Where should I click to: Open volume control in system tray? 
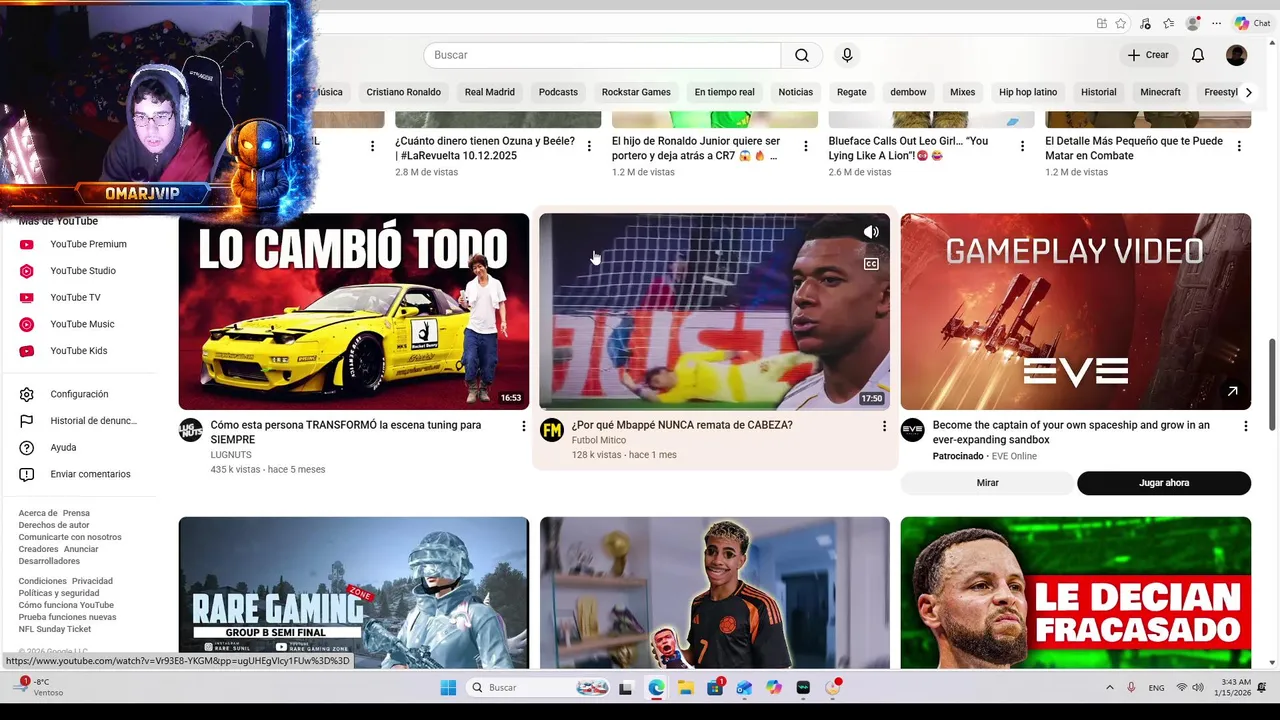(1198, 688)
